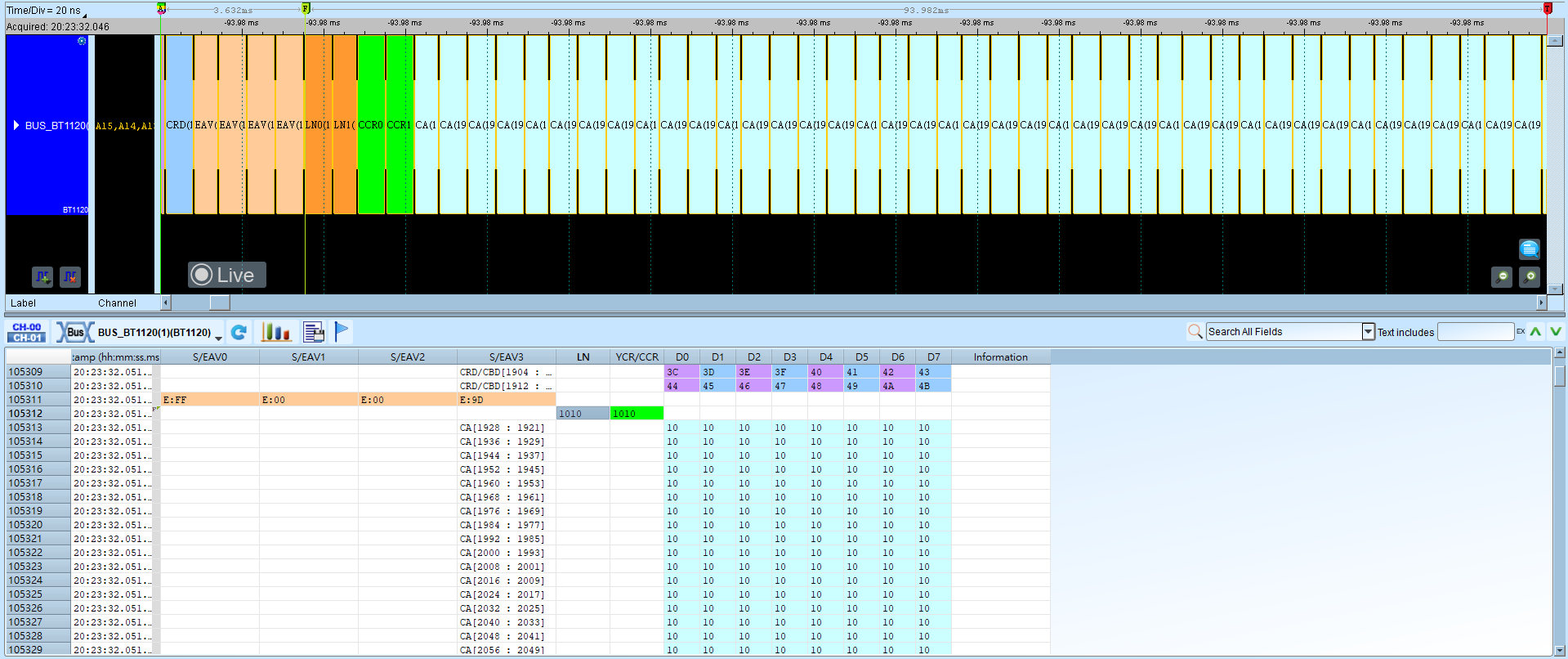Click the blue refresh arrow icon

click(x=239, y=332)
